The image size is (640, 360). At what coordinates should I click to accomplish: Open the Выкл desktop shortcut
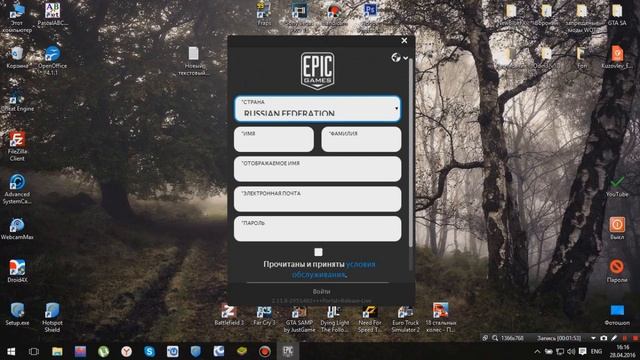[617, 229]
